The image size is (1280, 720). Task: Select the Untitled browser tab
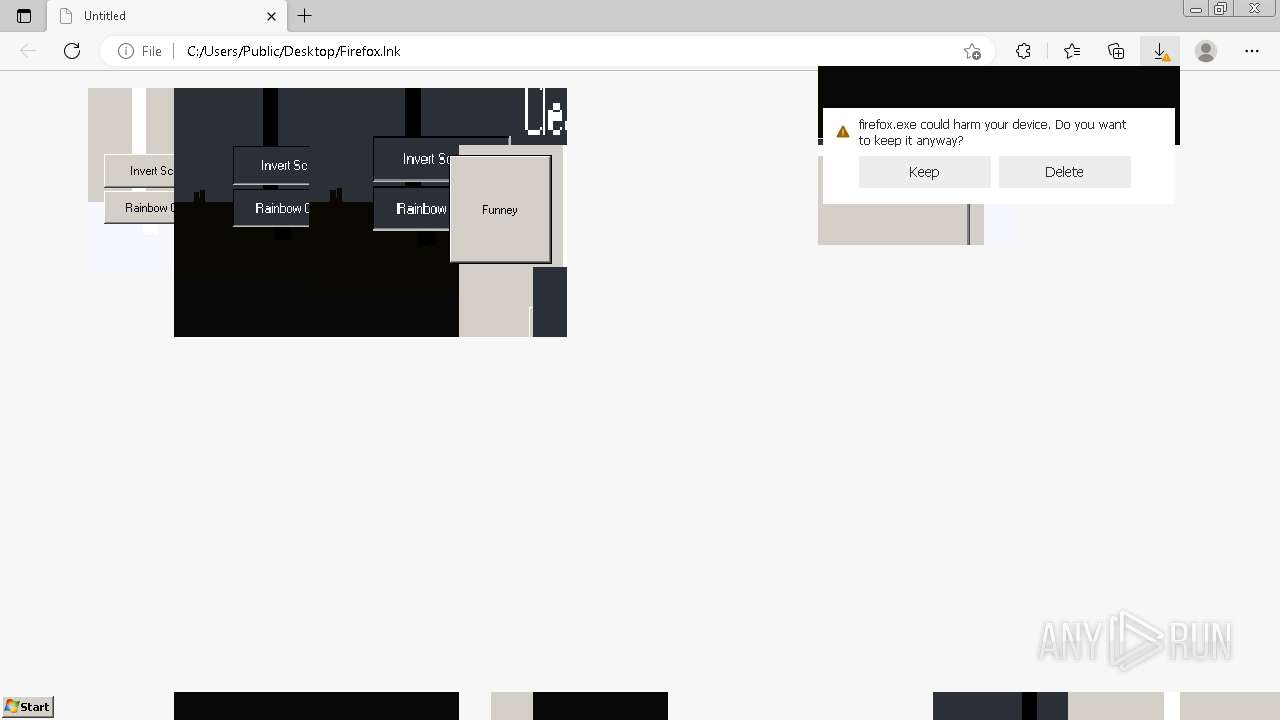tap(168, 16)
